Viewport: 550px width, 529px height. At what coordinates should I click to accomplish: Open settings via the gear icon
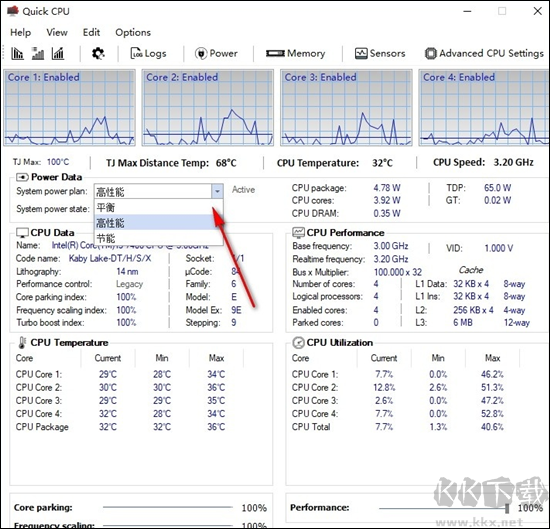pyautogui.click(x=98, y=53)
